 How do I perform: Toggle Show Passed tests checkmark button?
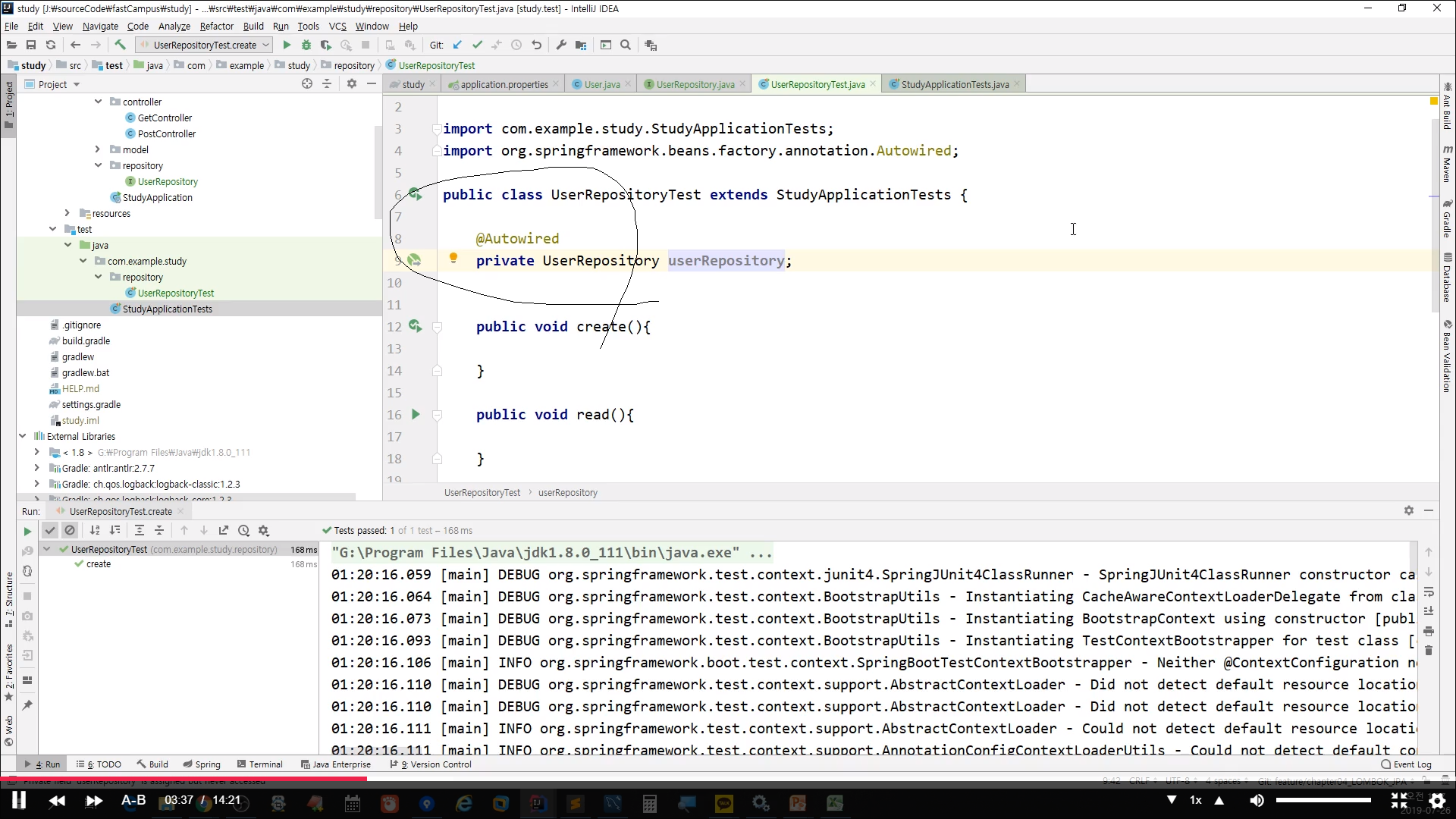pos(50,531)
